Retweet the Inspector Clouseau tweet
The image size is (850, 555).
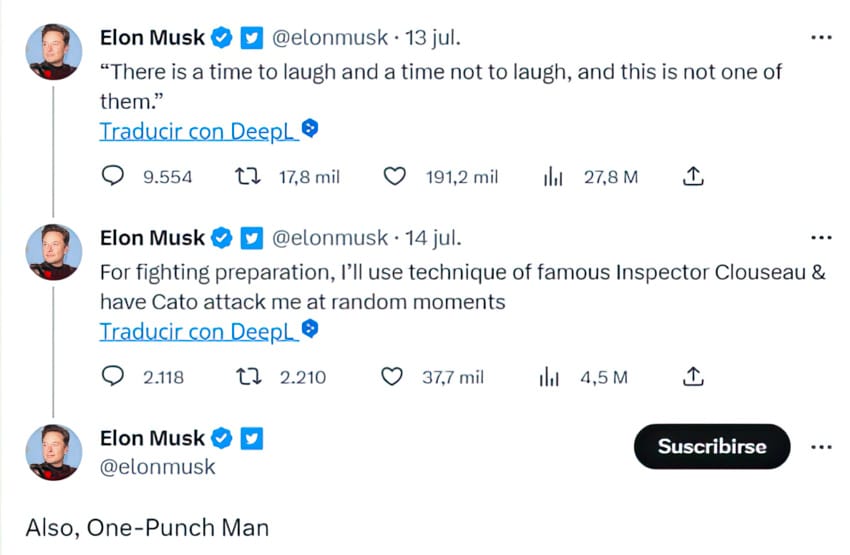pyautogui.click(x=243, y=377)
